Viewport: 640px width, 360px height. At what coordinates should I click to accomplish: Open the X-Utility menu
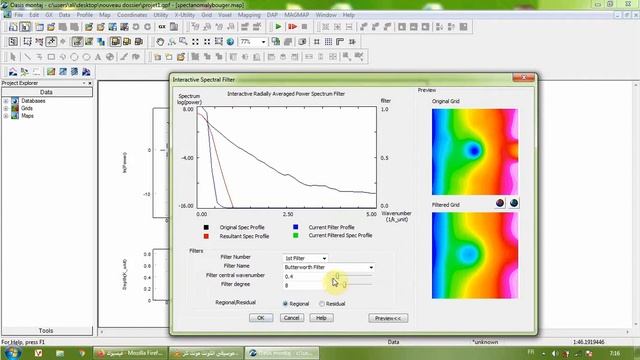pyautogui.click(x=184, y=15)
